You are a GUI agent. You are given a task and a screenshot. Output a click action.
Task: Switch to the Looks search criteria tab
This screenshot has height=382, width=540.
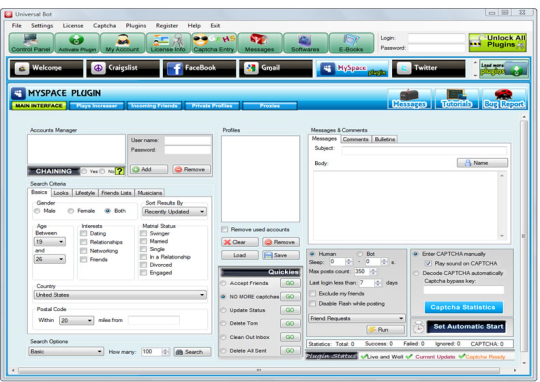61,193
